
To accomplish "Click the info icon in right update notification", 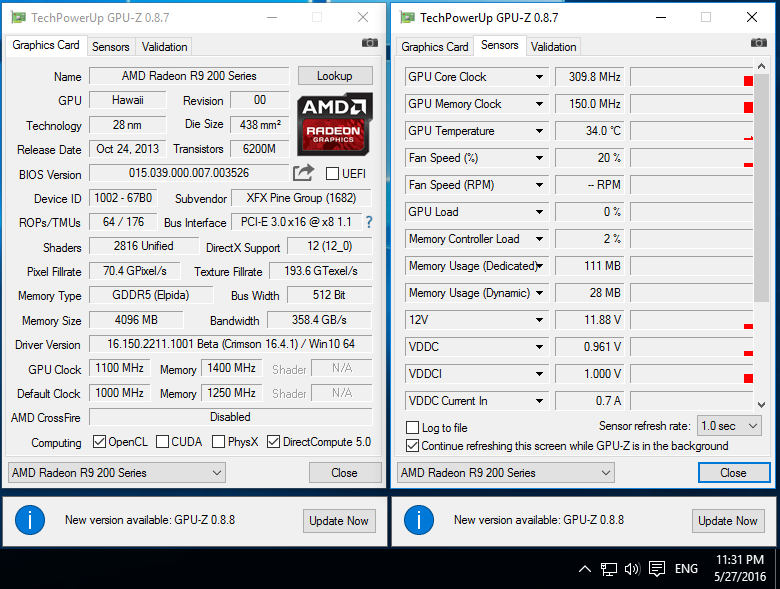I will [x=419, y=520].
